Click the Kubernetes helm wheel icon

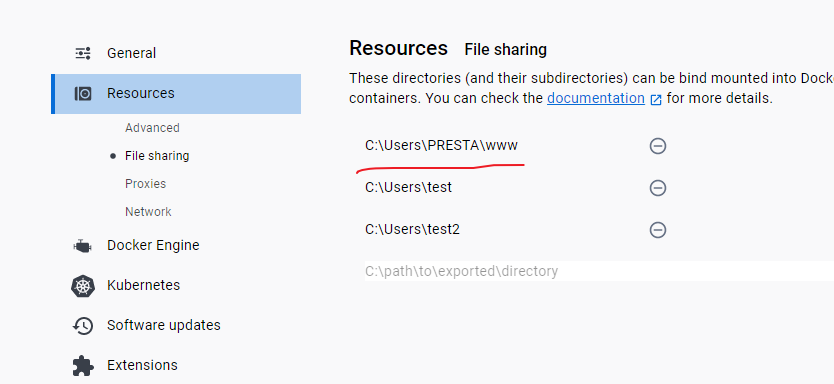(x=83, y=286)
